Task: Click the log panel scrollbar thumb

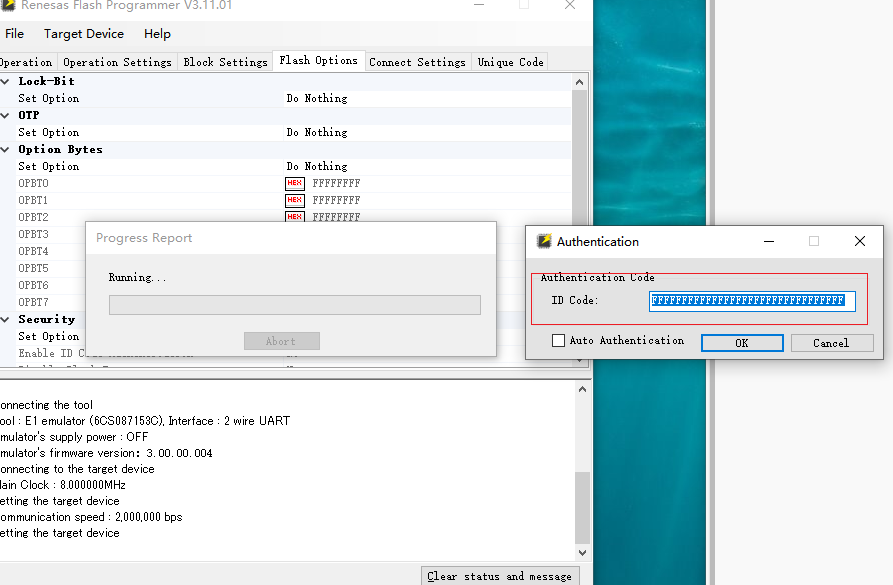Action: tap(582, 508)
